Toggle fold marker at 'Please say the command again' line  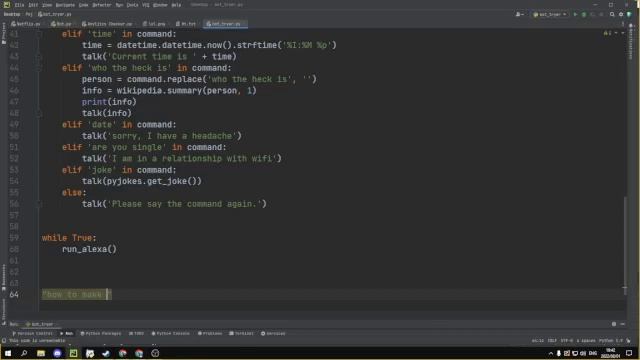pos(40,204)
